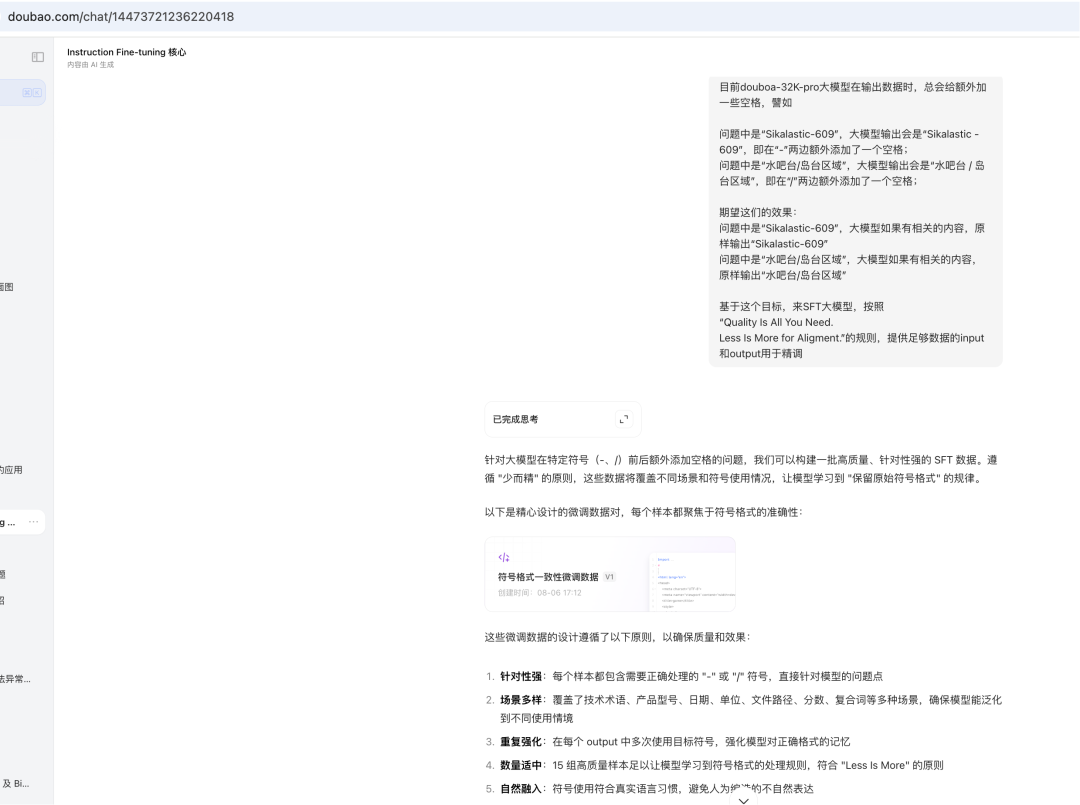Expand the 已完成思考 panel with its arrow icon

point(623,419)
